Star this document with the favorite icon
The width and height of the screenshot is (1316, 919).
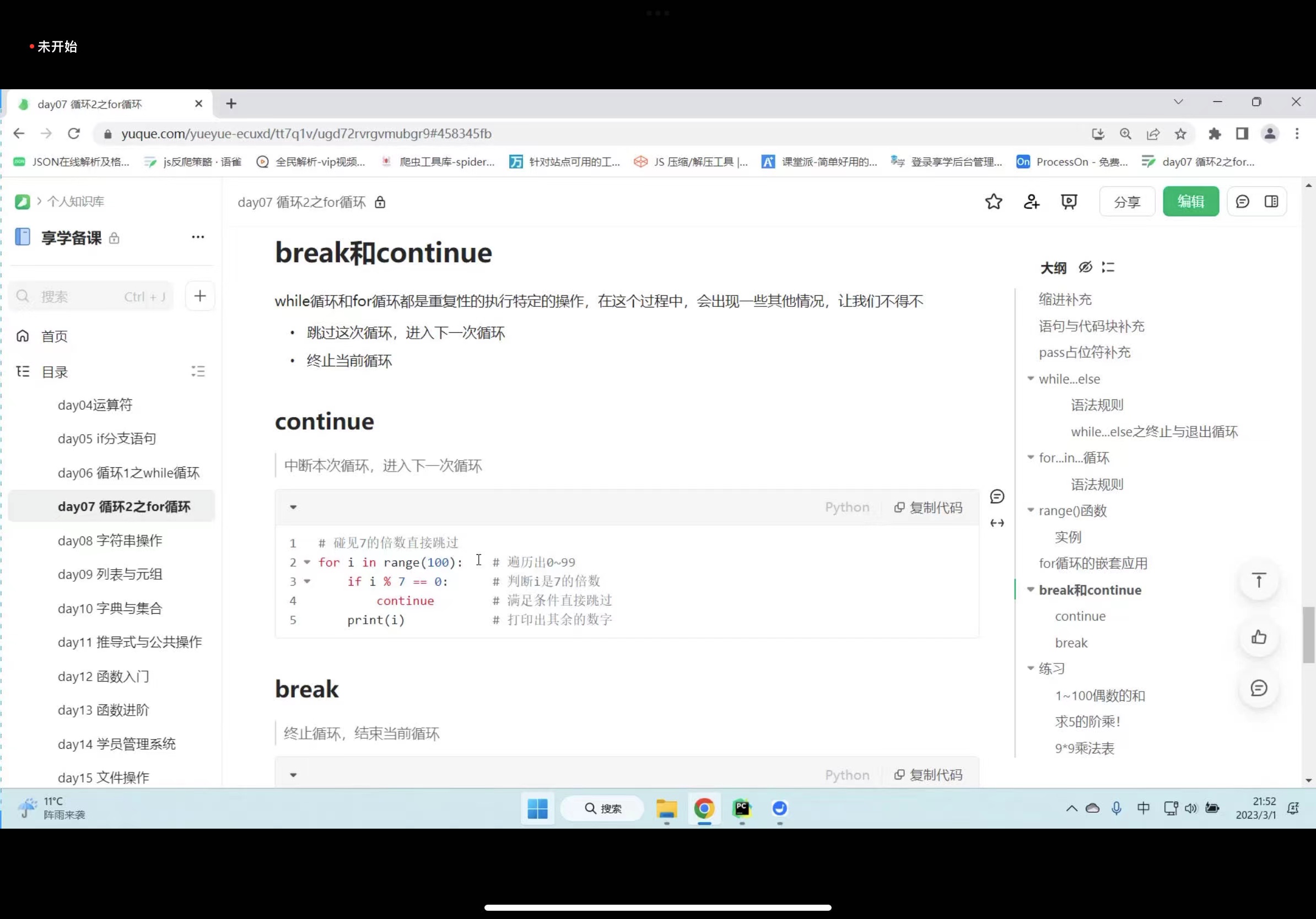pyautogui.click(x=993, y=202)
